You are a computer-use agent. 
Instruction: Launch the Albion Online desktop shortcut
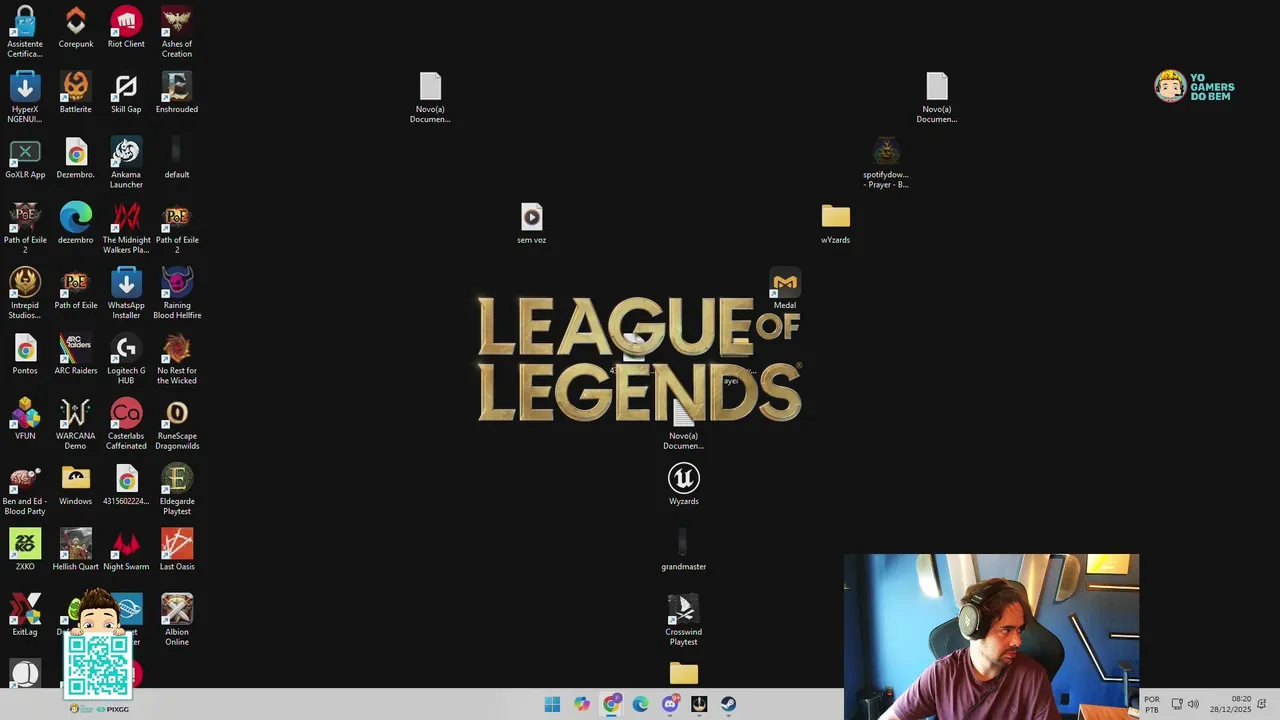177,620
